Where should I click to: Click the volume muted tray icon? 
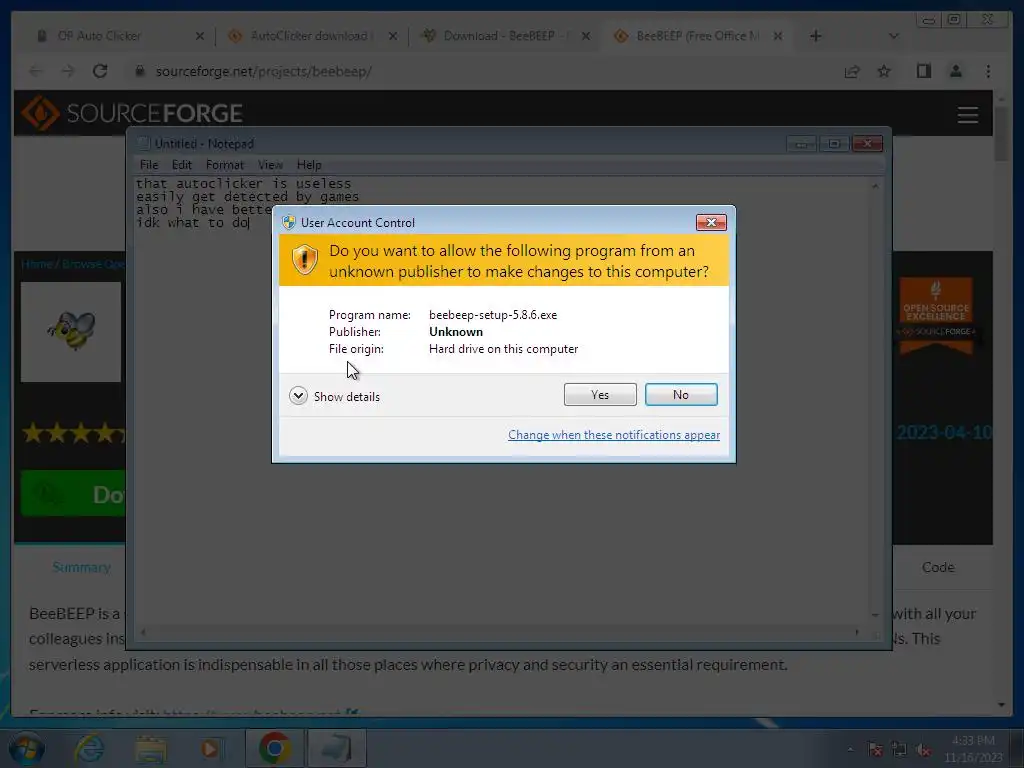(x=923, y=750)
